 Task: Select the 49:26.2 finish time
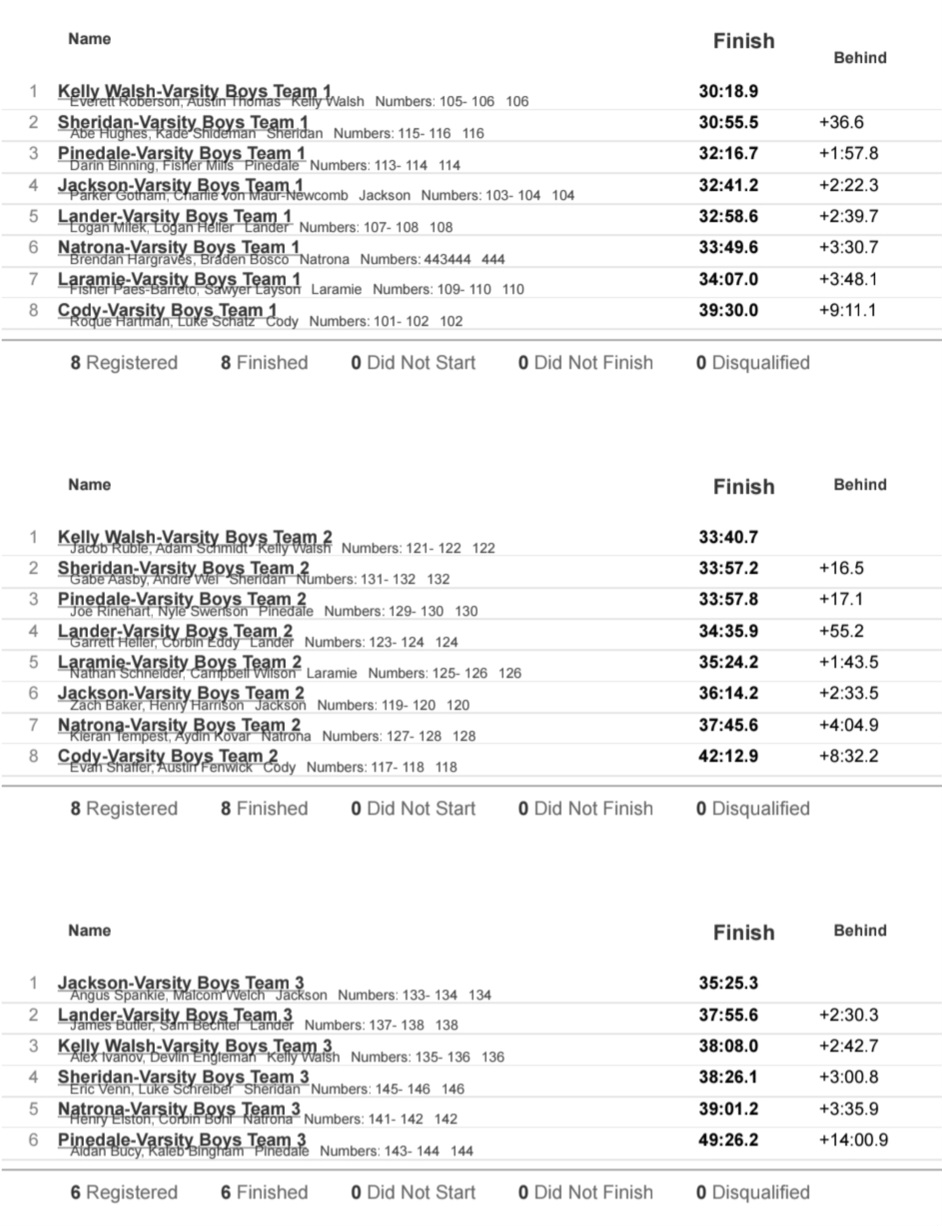click(x=728, y=1140)
